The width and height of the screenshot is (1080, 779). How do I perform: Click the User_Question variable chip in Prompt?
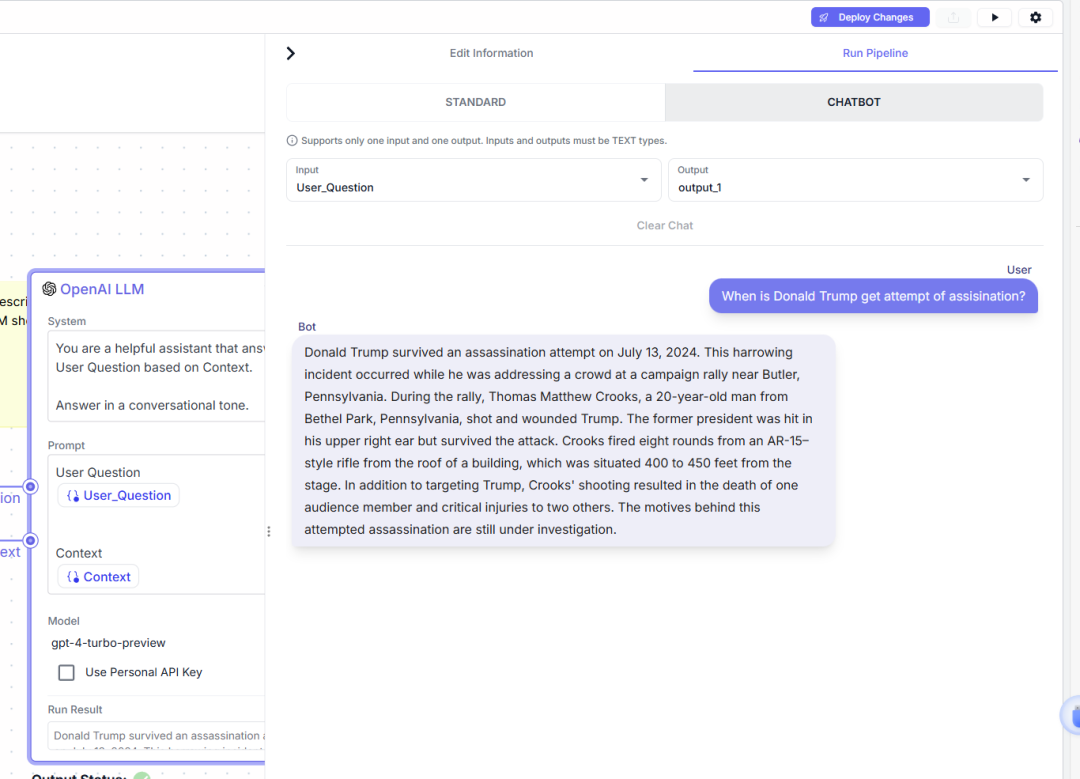tap(119, 496)
